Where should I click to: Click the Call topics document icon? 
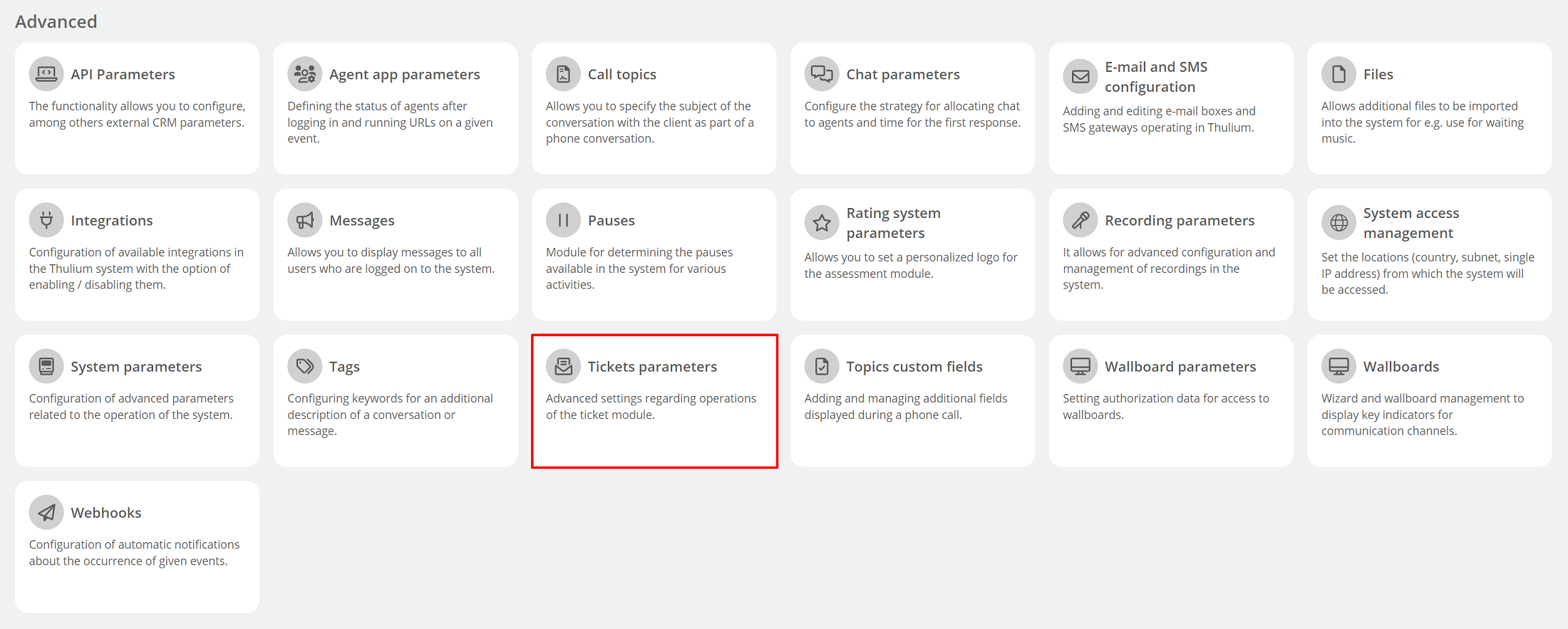(563, 74)
